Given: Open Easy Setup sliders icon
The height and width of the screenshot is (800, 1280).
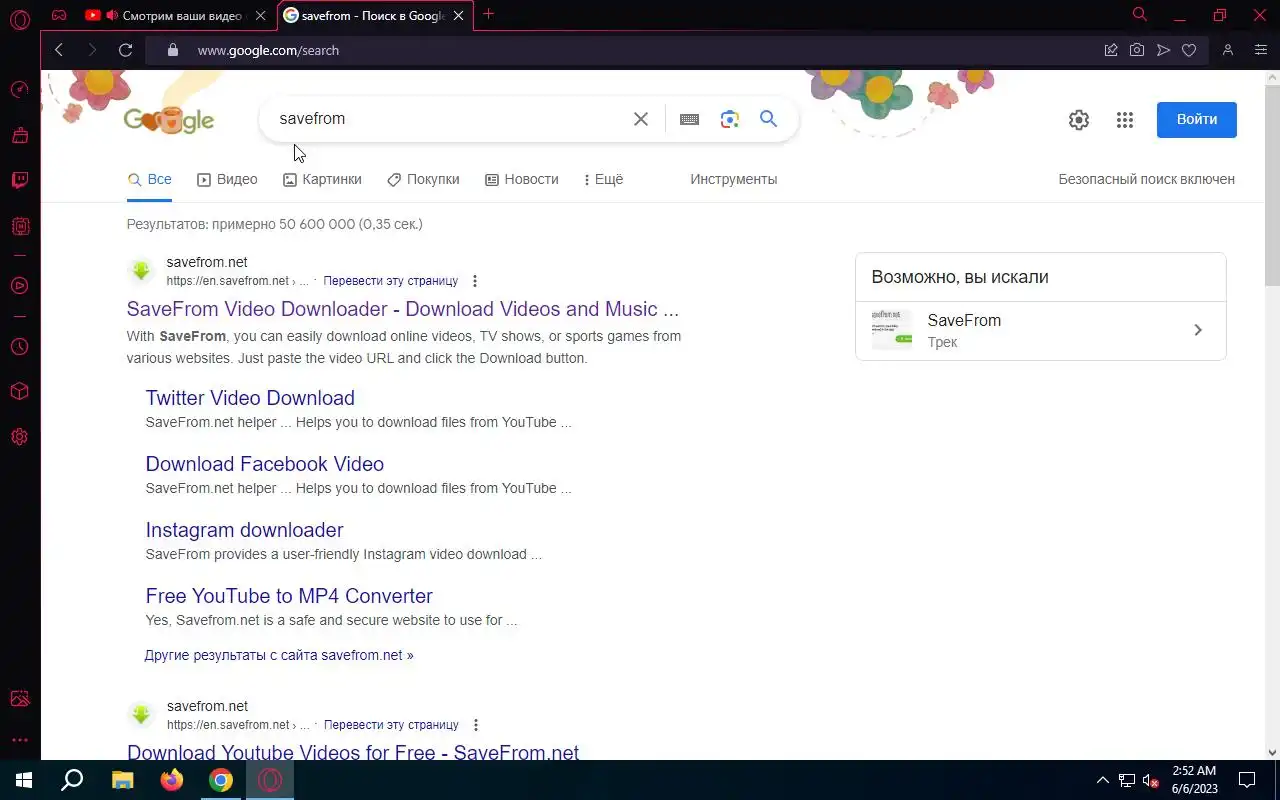Looking at the screenshot, I should 1260,50.
